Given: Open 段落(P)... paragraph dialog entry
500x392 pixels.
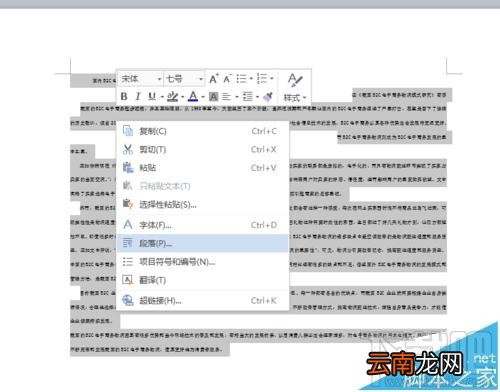Looking at the screenshot, I should [203, 243].
